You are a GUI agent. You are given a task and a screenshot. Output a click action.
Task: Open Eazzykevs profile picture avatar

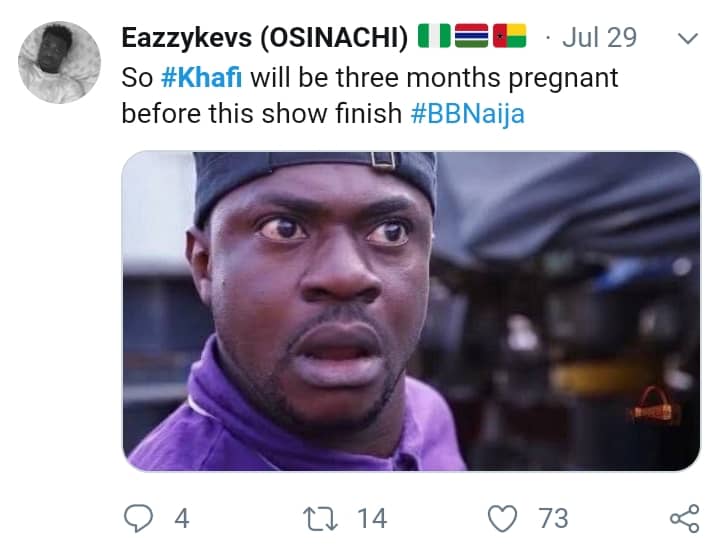60,62
